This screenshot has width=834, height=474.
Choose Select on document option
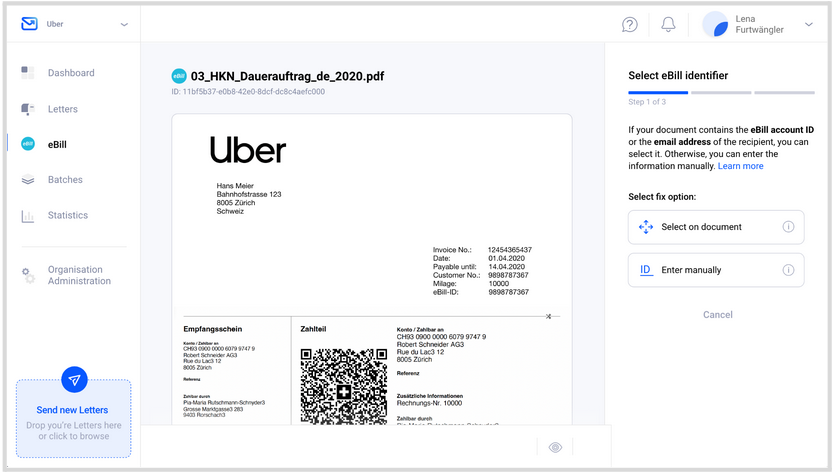point(716,227)
